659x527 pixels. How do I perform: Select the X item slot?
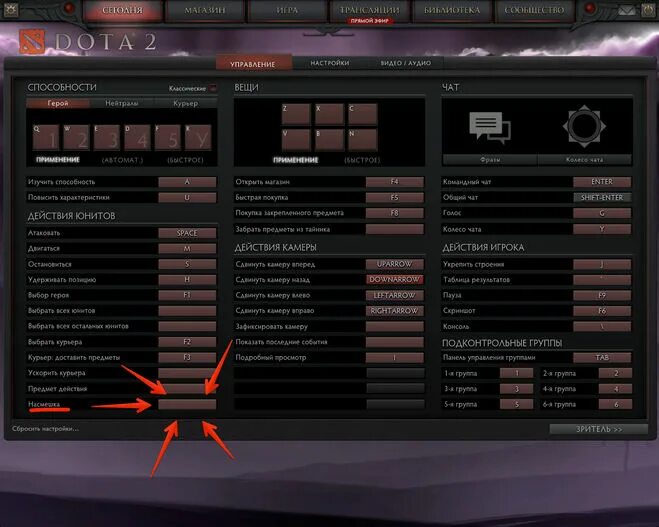pos(330,114)
